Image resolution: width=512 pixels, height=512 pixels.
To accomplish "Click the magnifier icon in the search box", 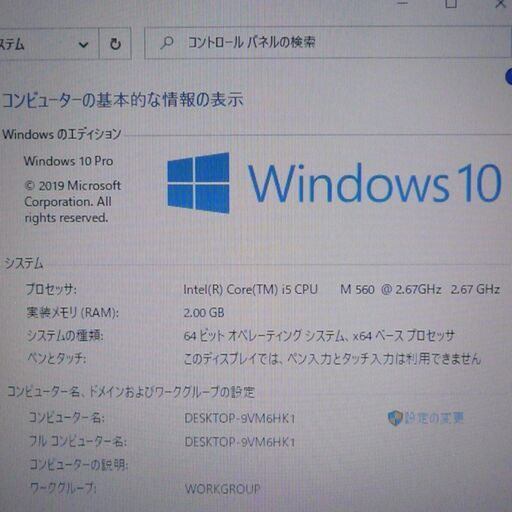I will (x=167, y=43).
